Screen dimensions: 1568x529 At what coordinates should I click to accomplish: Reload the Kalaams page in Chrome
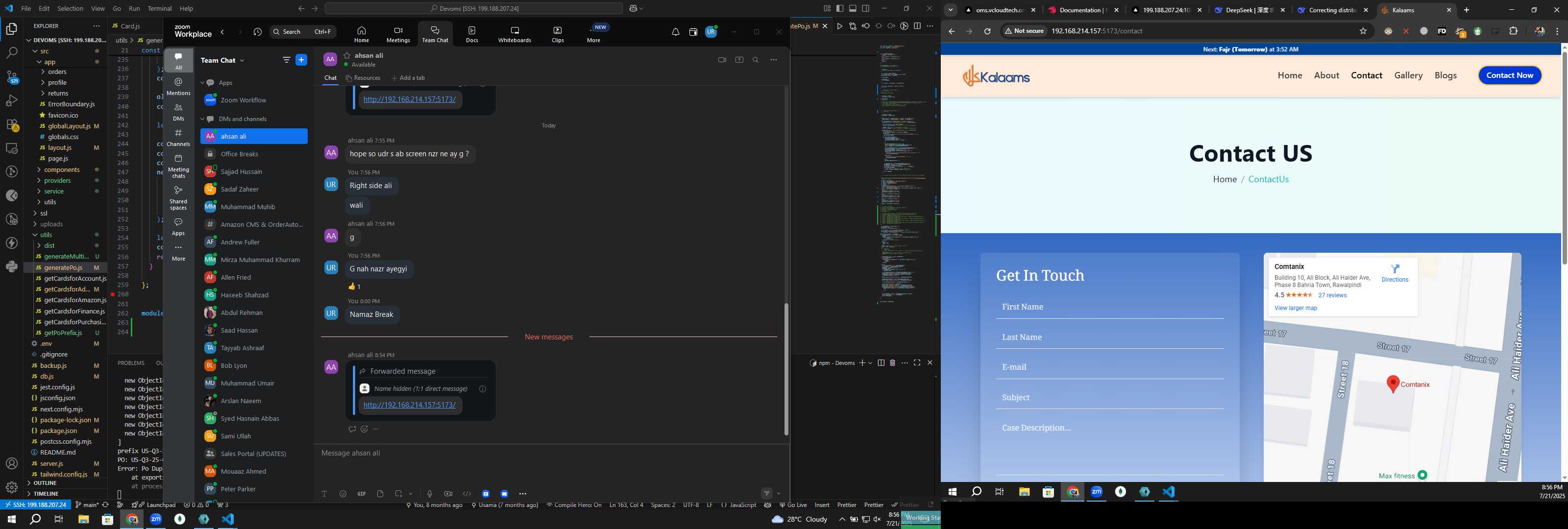click(987, 31)
